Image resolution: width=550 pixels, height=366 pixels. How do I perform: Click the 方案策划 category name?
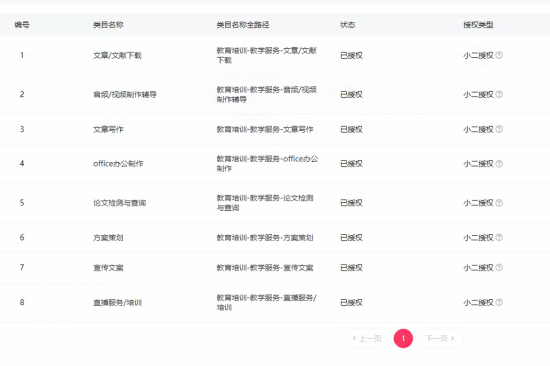tap(108, 238)
